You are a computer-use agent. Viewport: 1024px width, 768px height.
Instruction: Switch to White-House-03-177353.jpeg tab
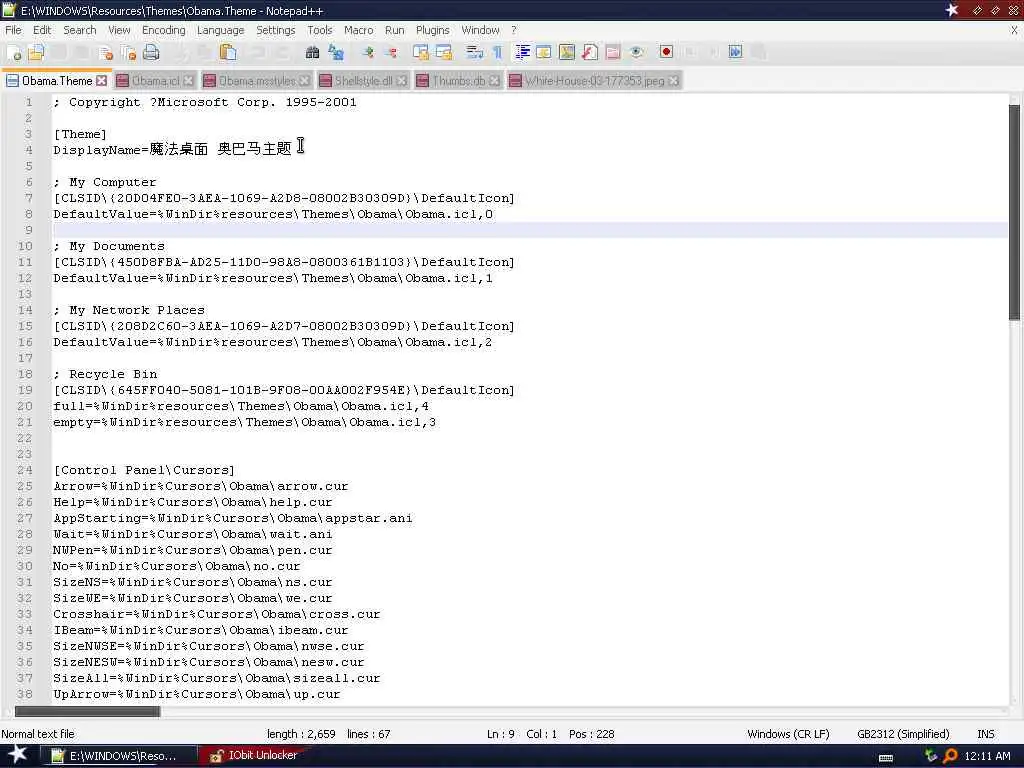point(594,81)
